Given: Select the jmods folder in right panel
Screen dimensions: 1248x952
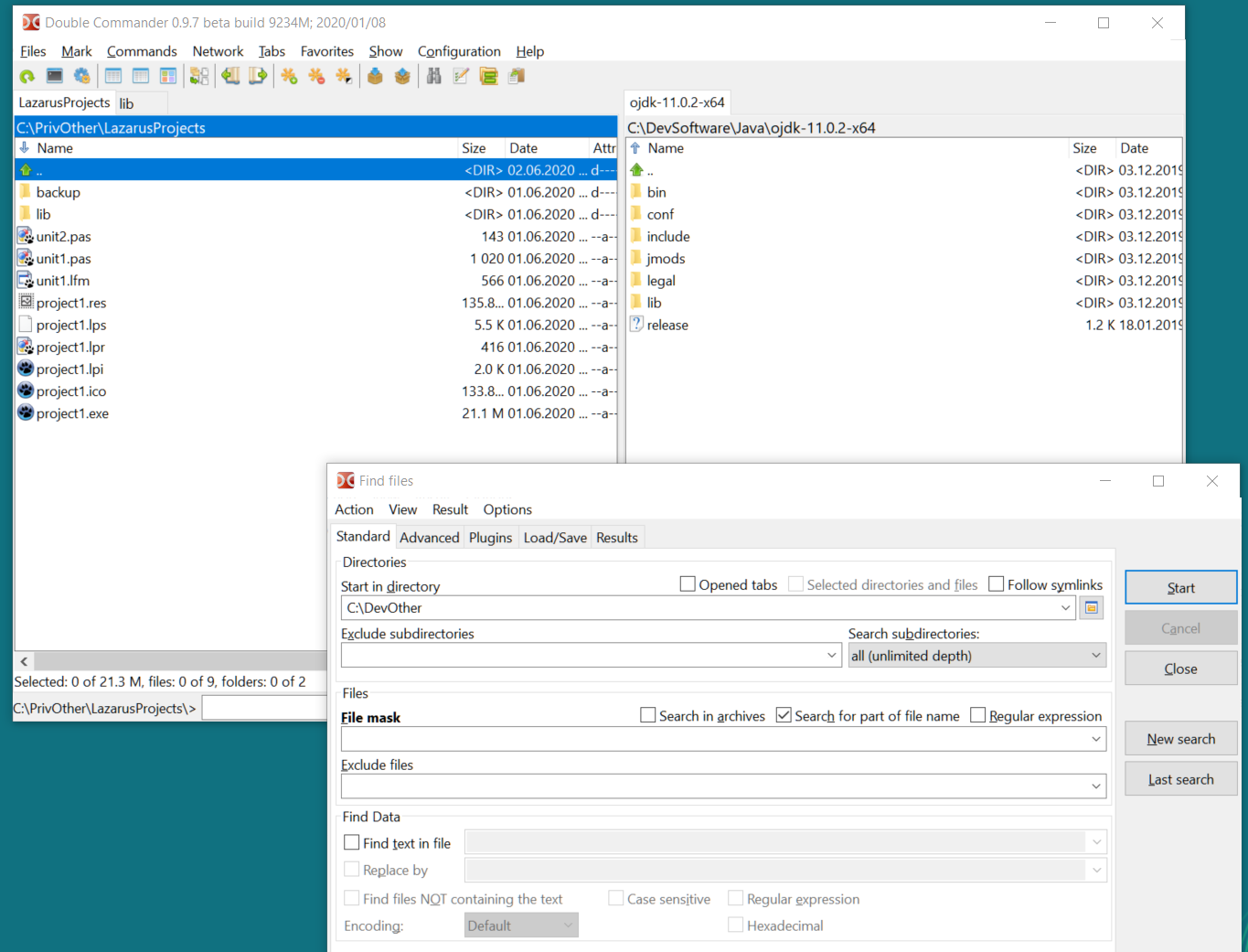Looking at the screenshot, I should 904,259.
